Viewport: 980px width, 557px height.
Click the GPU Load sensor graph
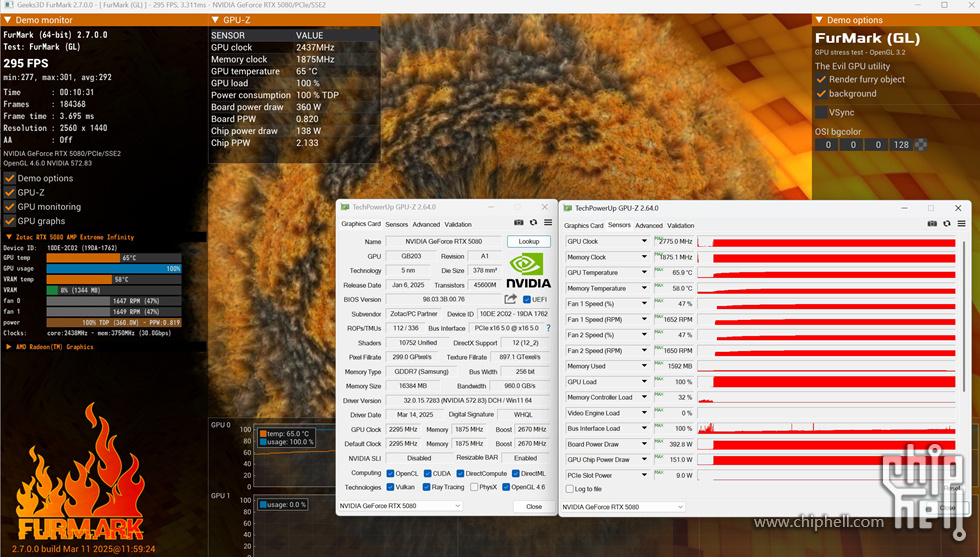click(827, 382)
